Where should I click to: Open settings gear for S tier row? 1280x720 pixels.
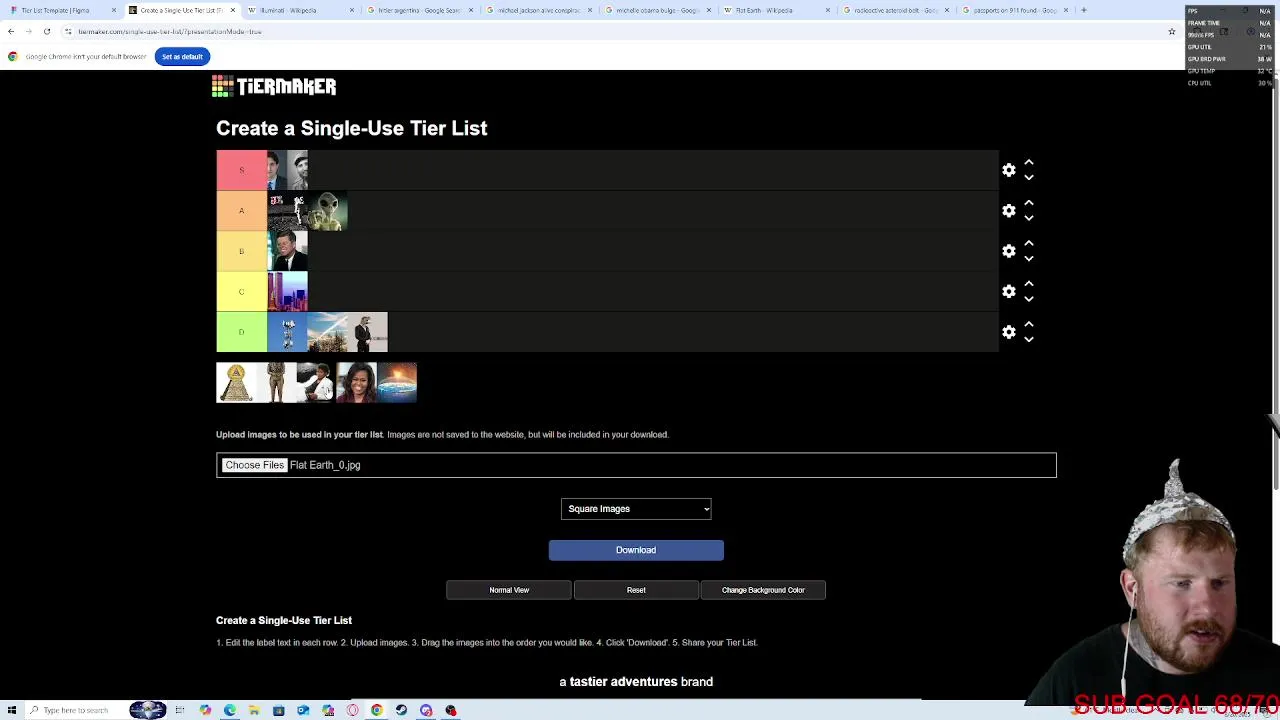click(1008, 170)
